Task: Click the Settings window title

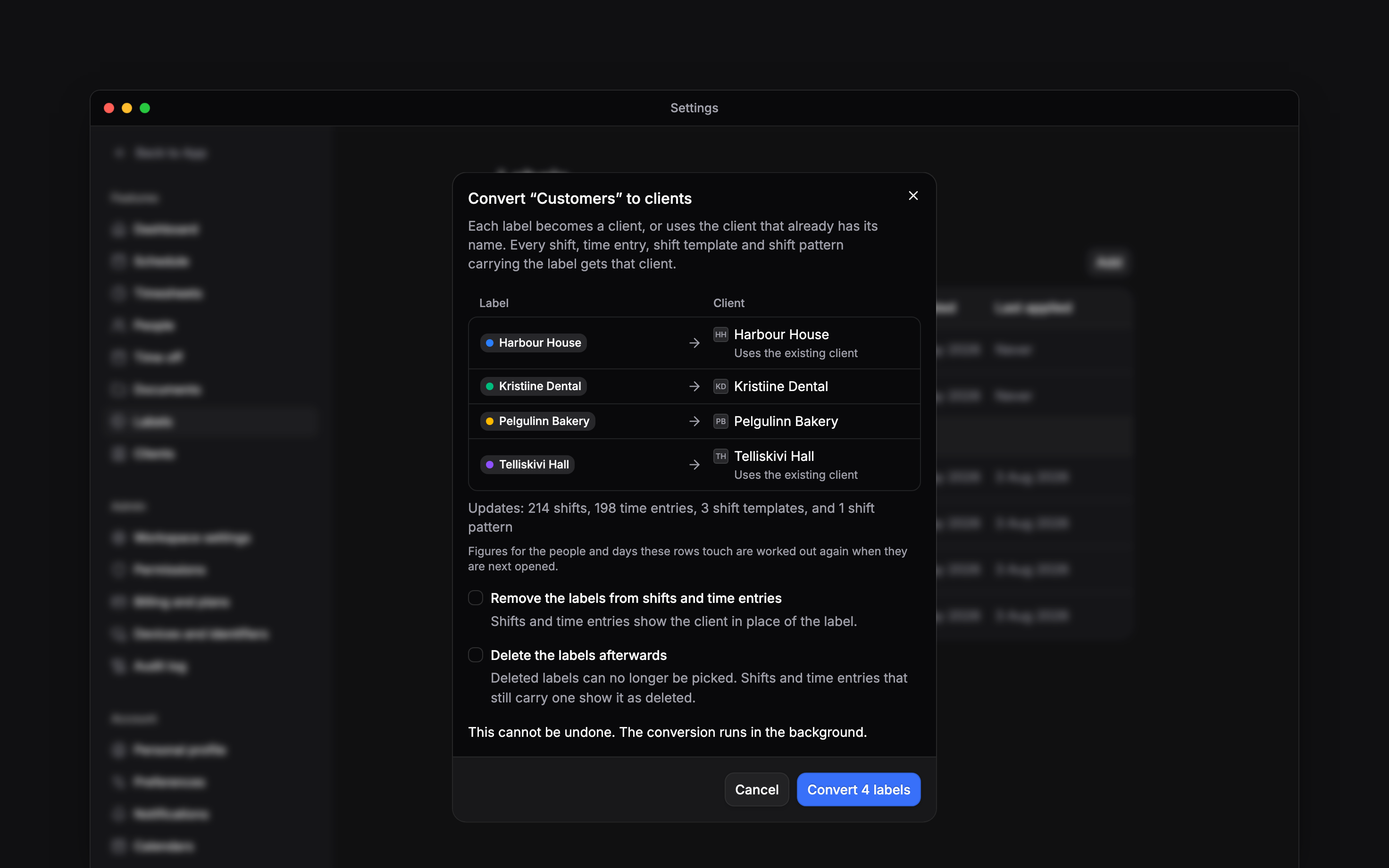Action: tap(694, 108)
